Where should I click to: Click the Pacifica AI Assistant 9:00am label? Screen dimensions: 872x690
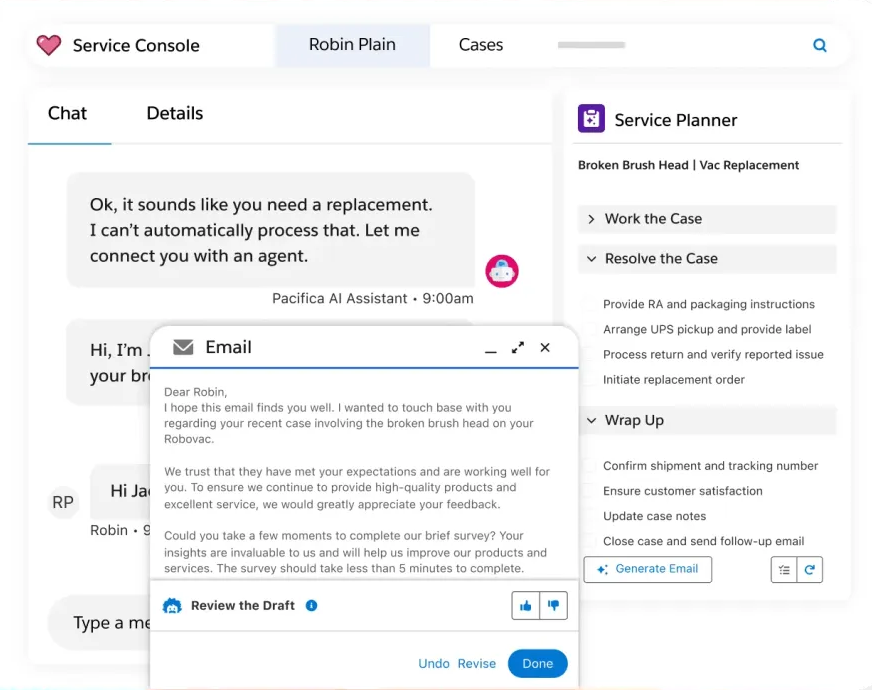[373, 299]
